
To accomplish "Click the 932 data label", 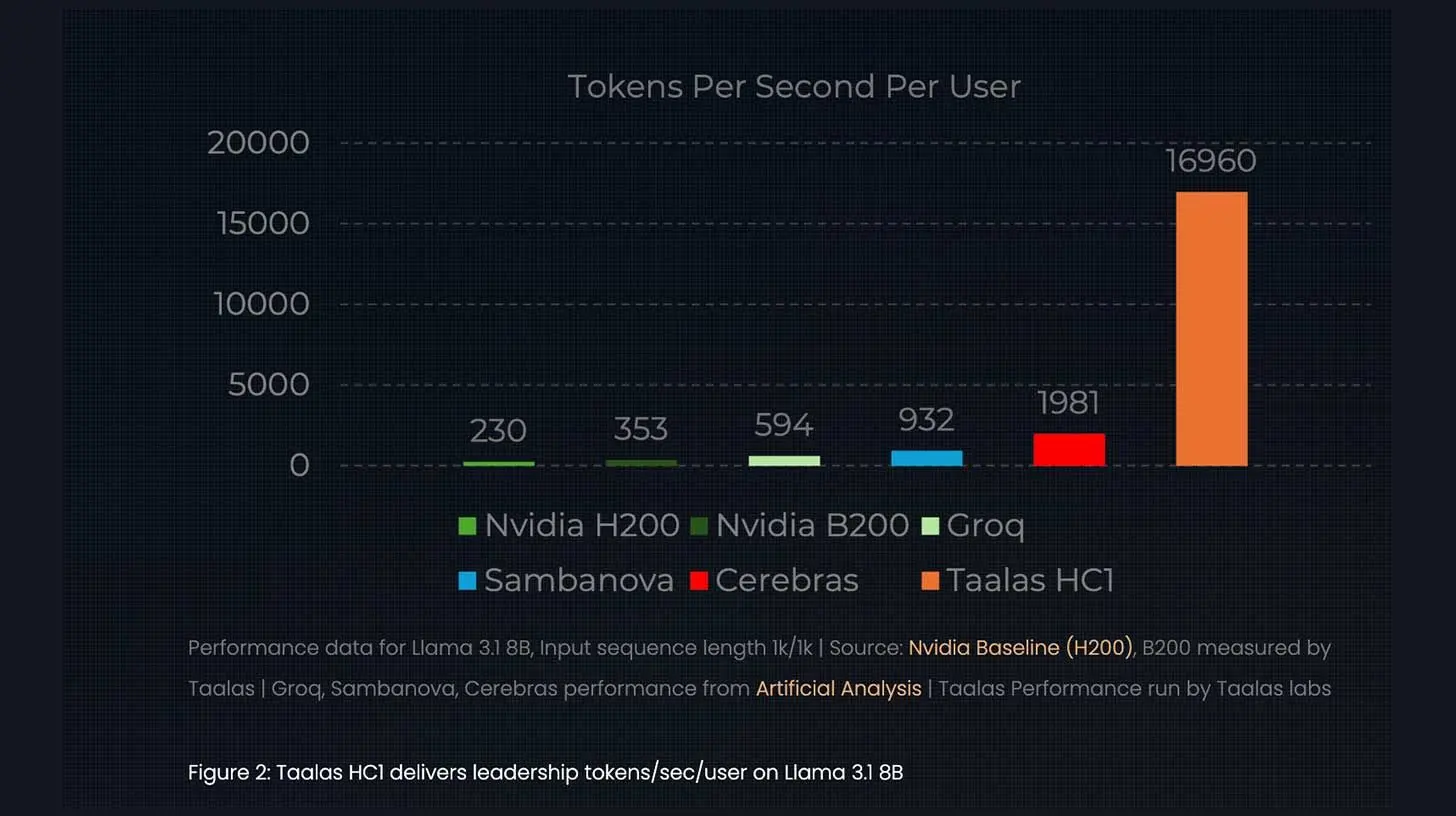I will click(926, 420).
